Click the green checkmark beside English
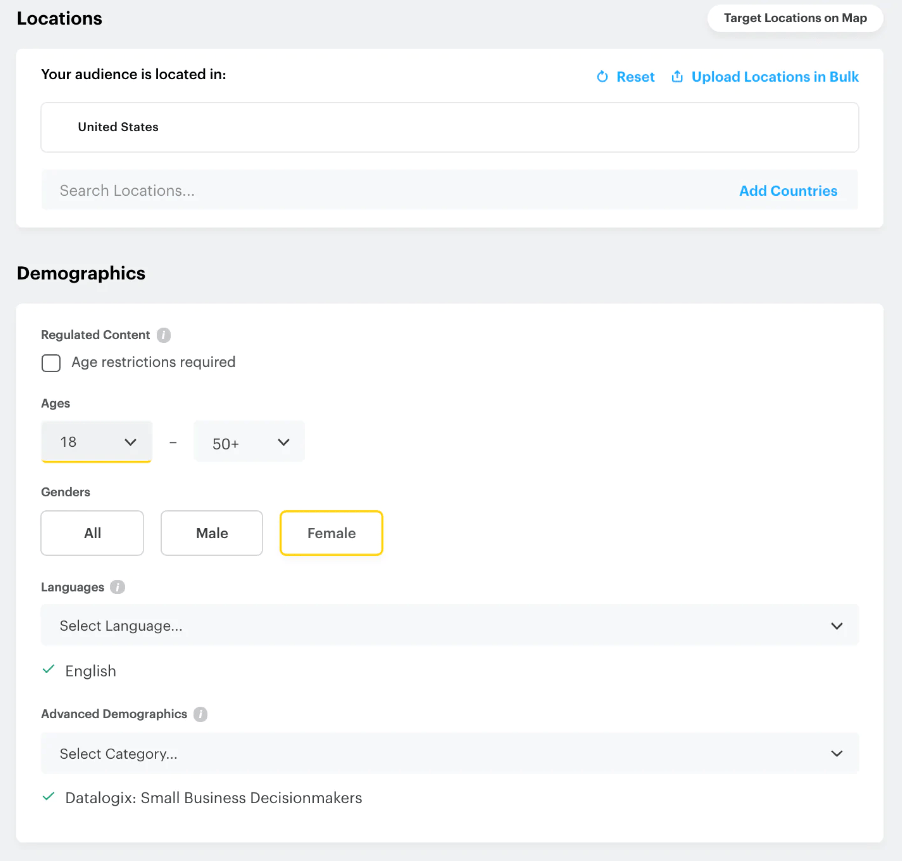 (x=48, y=670)
